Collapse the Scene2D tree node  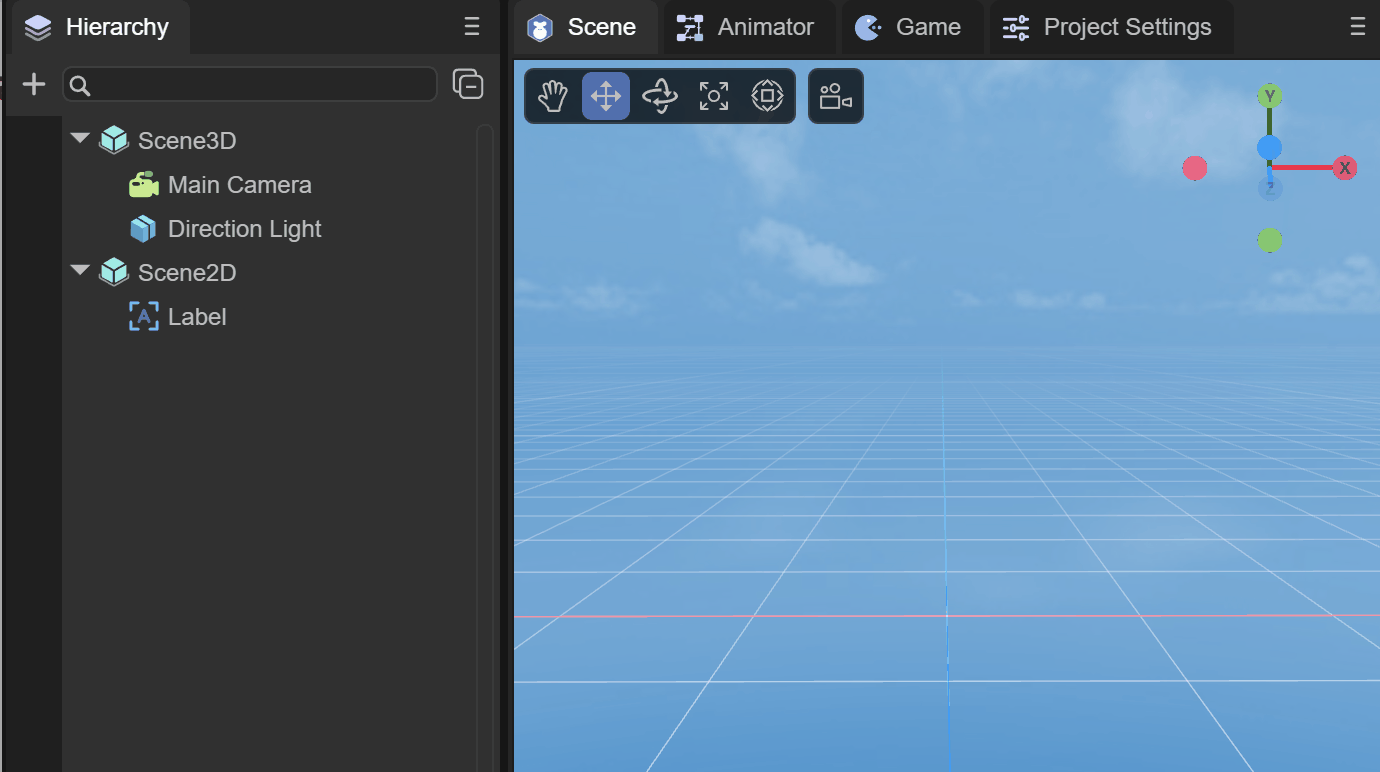[x=80, y=271]
